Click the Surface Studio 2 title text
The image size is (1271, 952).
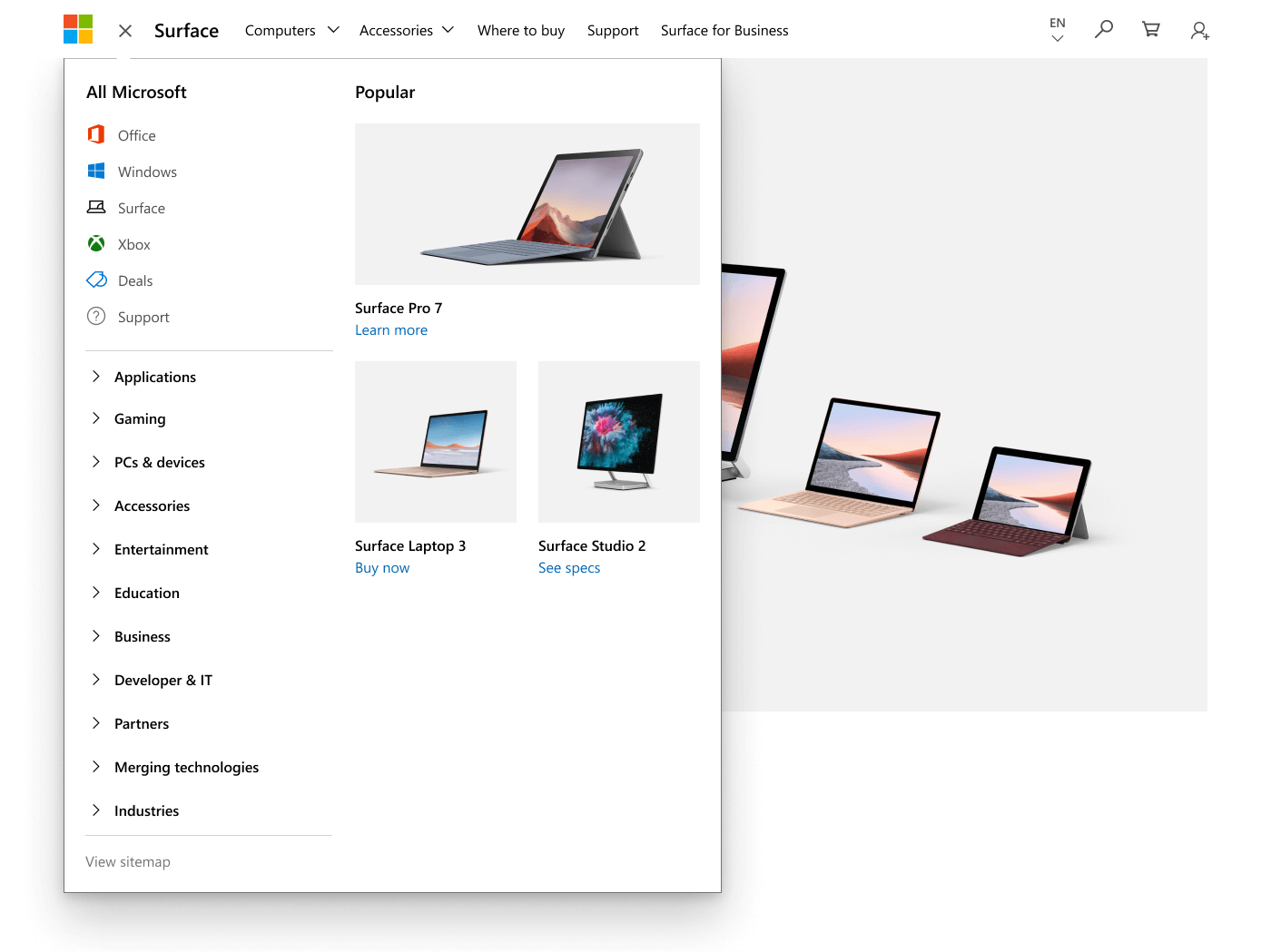point(592,545)
